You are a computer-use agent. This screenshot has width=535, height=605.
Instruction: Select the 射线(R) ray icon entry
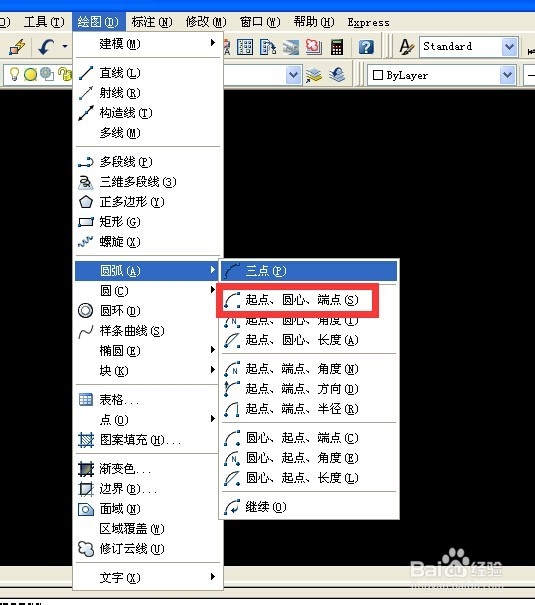coord(86,93)
